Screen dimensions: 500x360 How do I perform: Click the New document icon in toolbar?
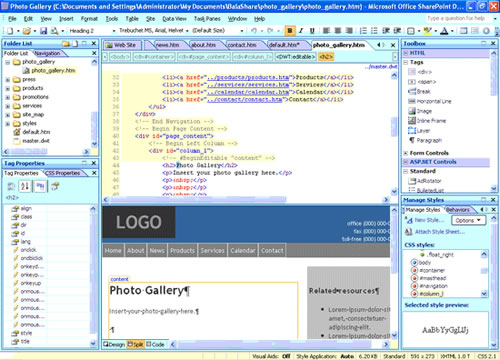10,31
